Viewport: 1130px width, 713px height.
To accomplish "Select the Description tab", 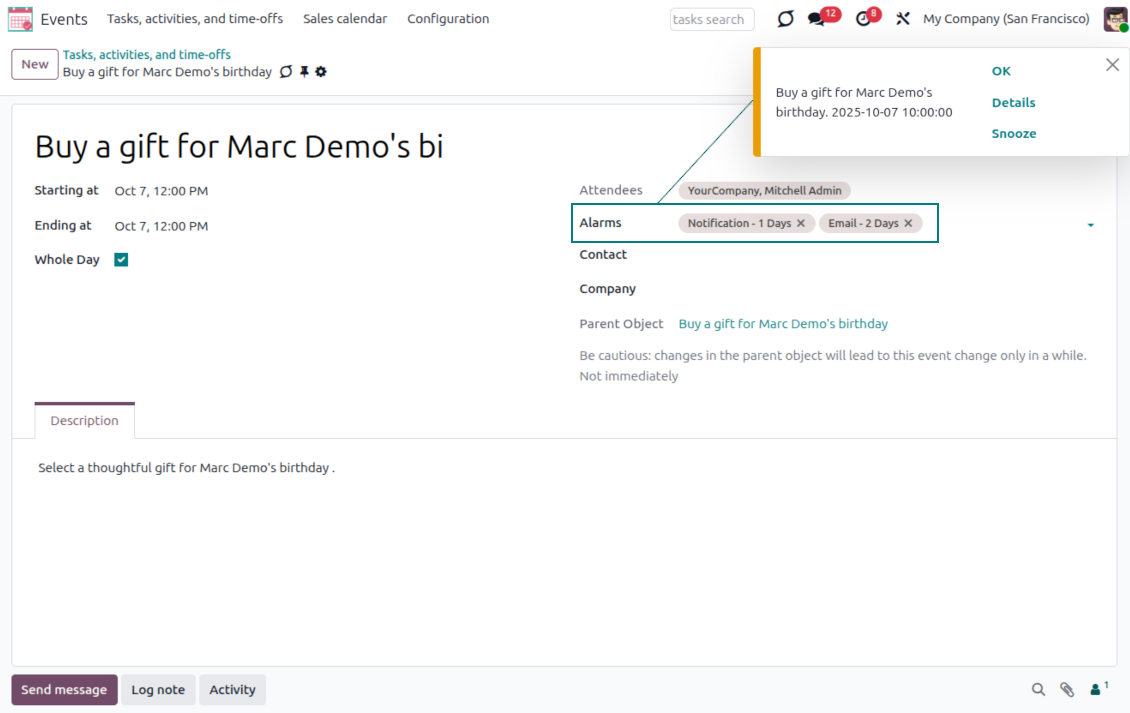I will click(x=85, y=421).
